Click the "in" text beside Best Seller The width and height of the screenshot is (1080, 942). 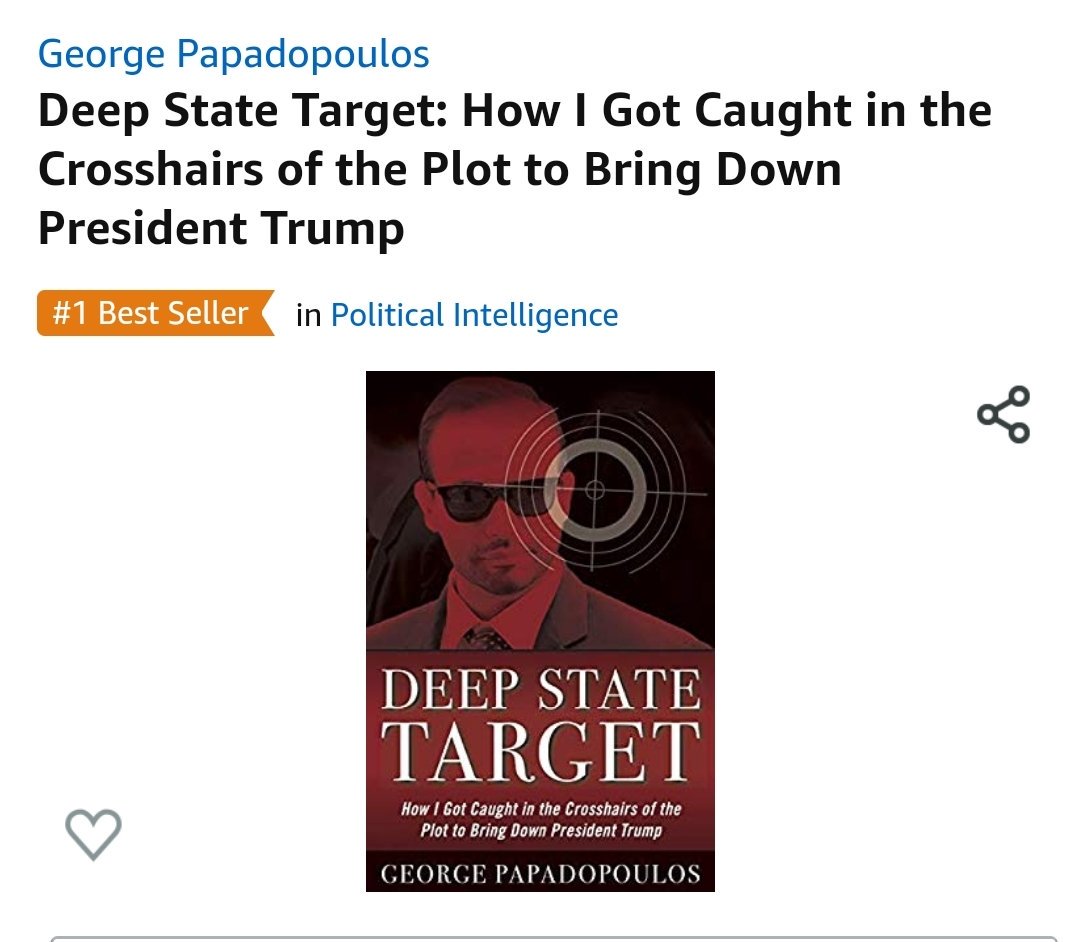pos(309,315)
